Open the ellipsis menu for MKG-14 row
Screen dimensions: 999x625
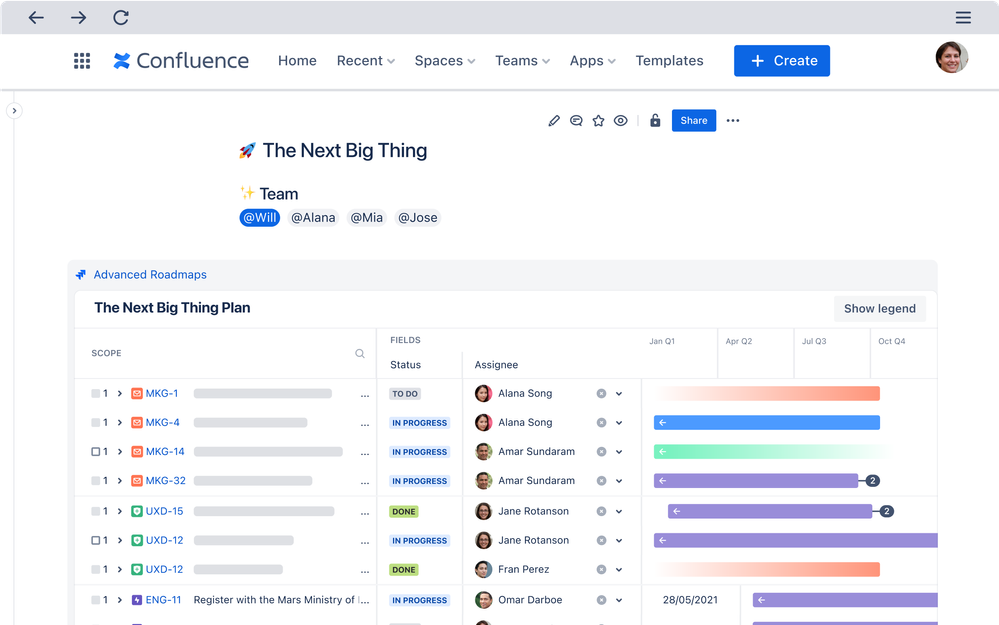(364, 453)
